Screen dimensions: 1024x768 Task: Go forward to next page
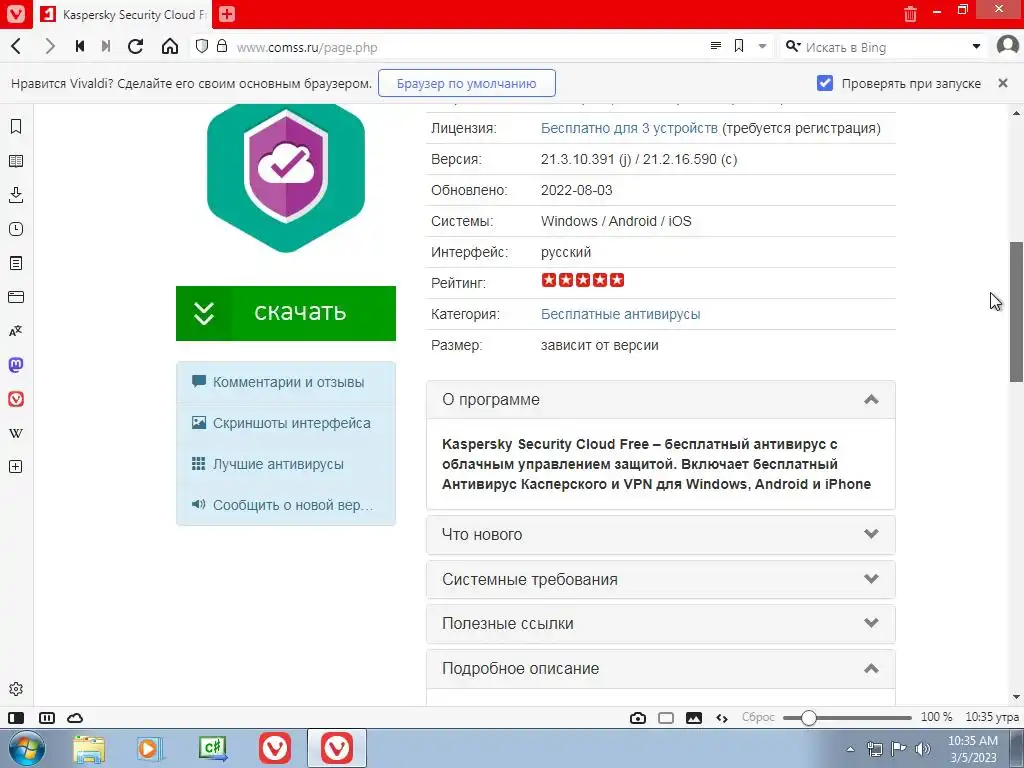coord(50,46)
